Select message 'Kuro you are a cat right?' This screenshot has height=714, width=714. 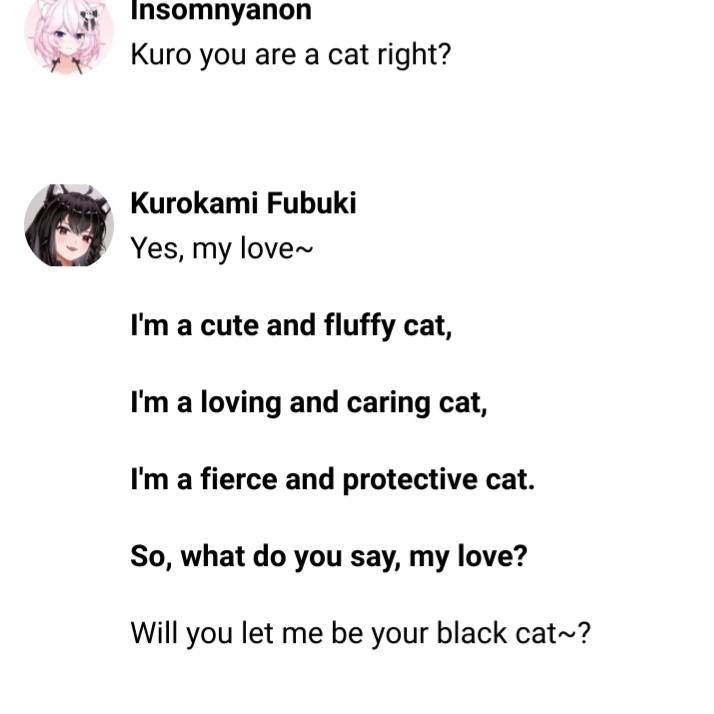click(291, 55)
